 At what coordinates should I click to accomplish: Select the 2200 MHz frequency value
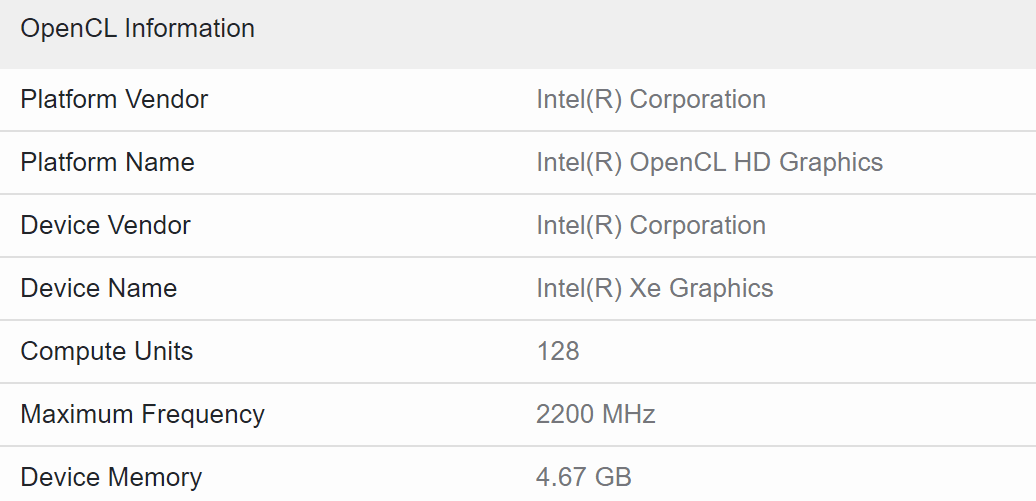pyautogui.click(x=595, y=415)
